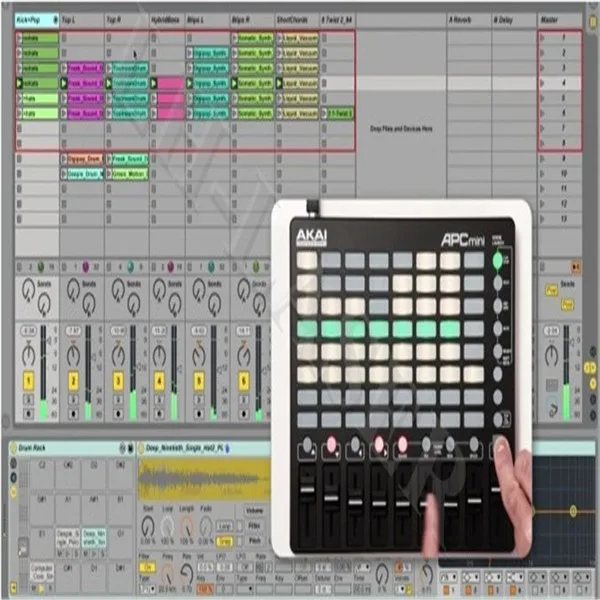Switch to Simpler Pitch tab

254,540
